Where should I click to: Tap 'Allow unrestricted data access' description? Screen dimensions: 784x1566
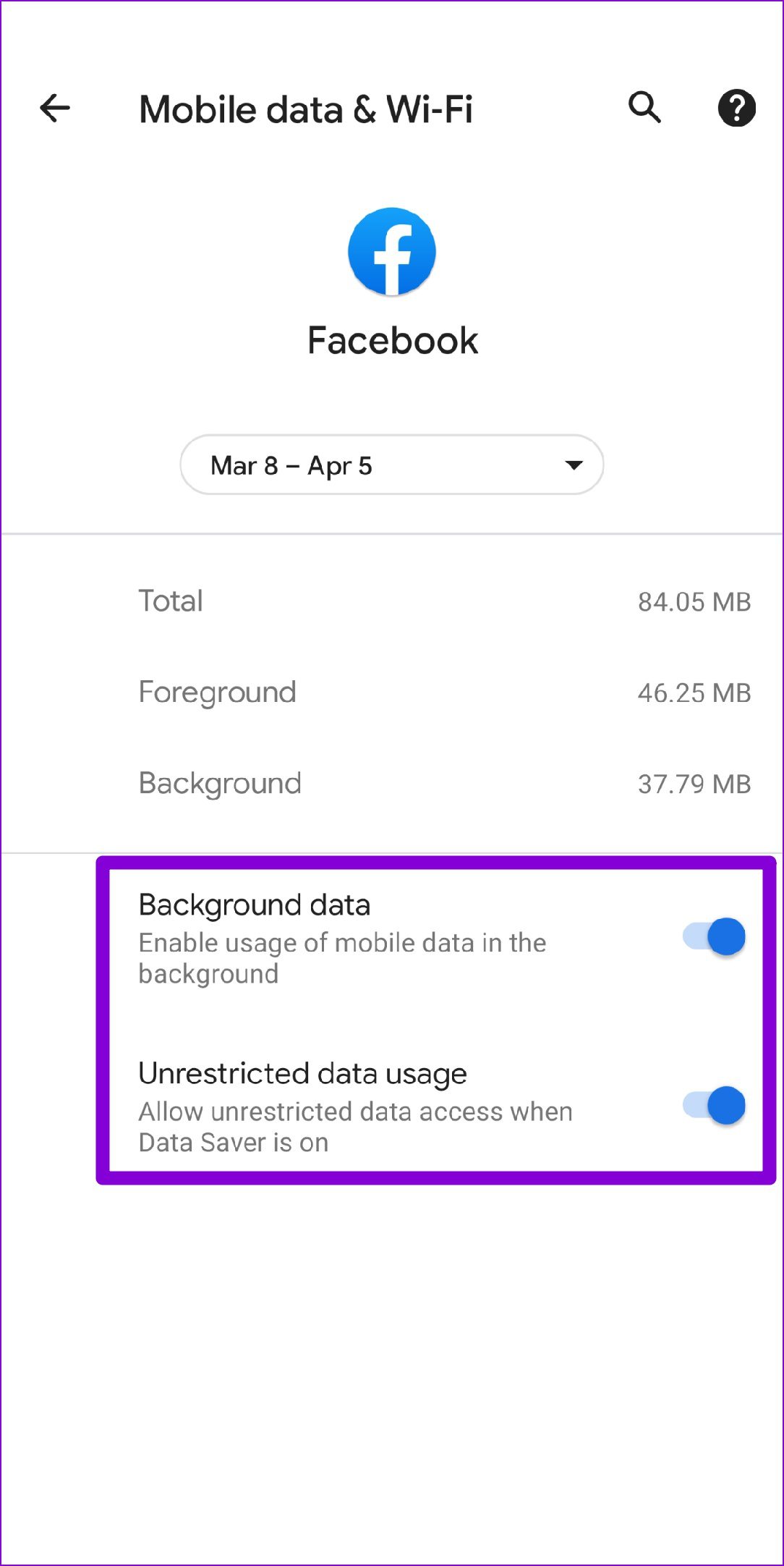[356, 1127]
